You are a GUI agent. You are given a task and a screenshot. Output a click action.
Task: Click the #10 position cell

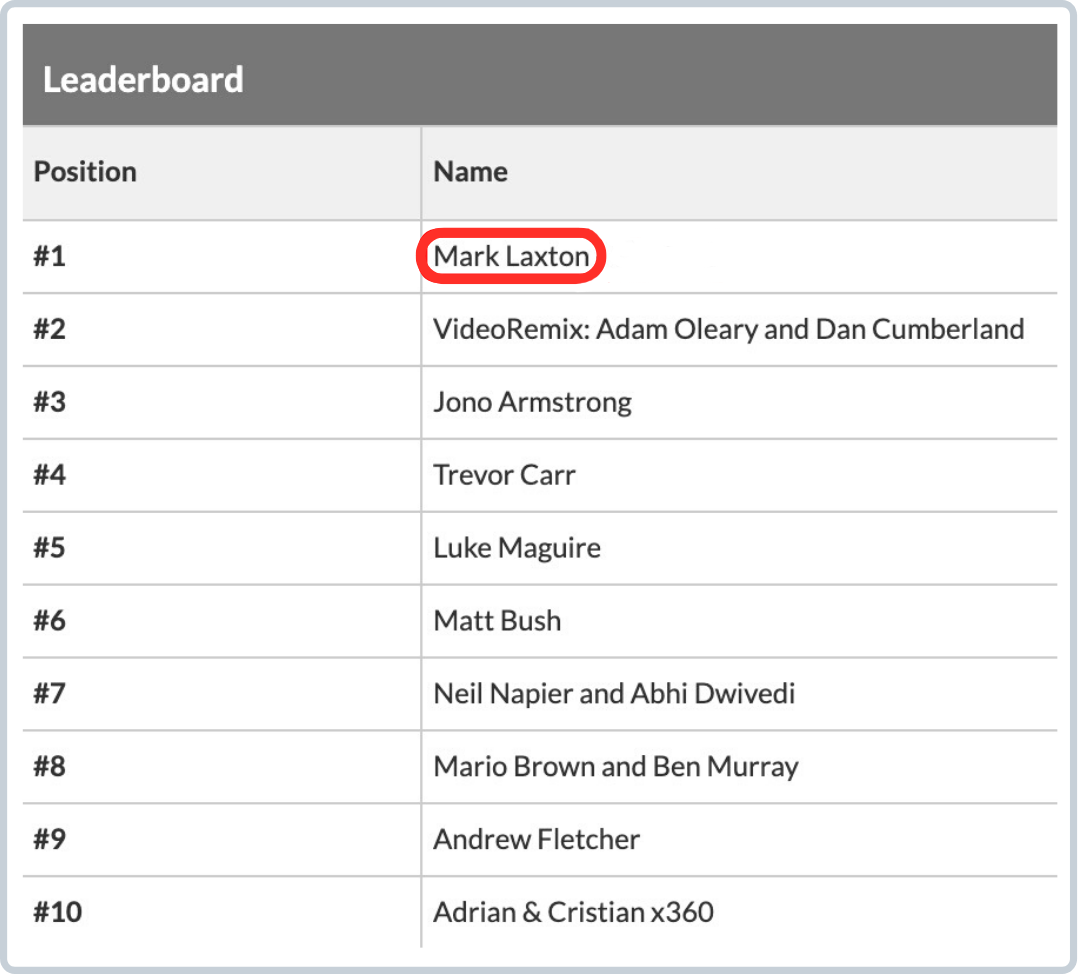pyautogui.click(x=56, y=912)
